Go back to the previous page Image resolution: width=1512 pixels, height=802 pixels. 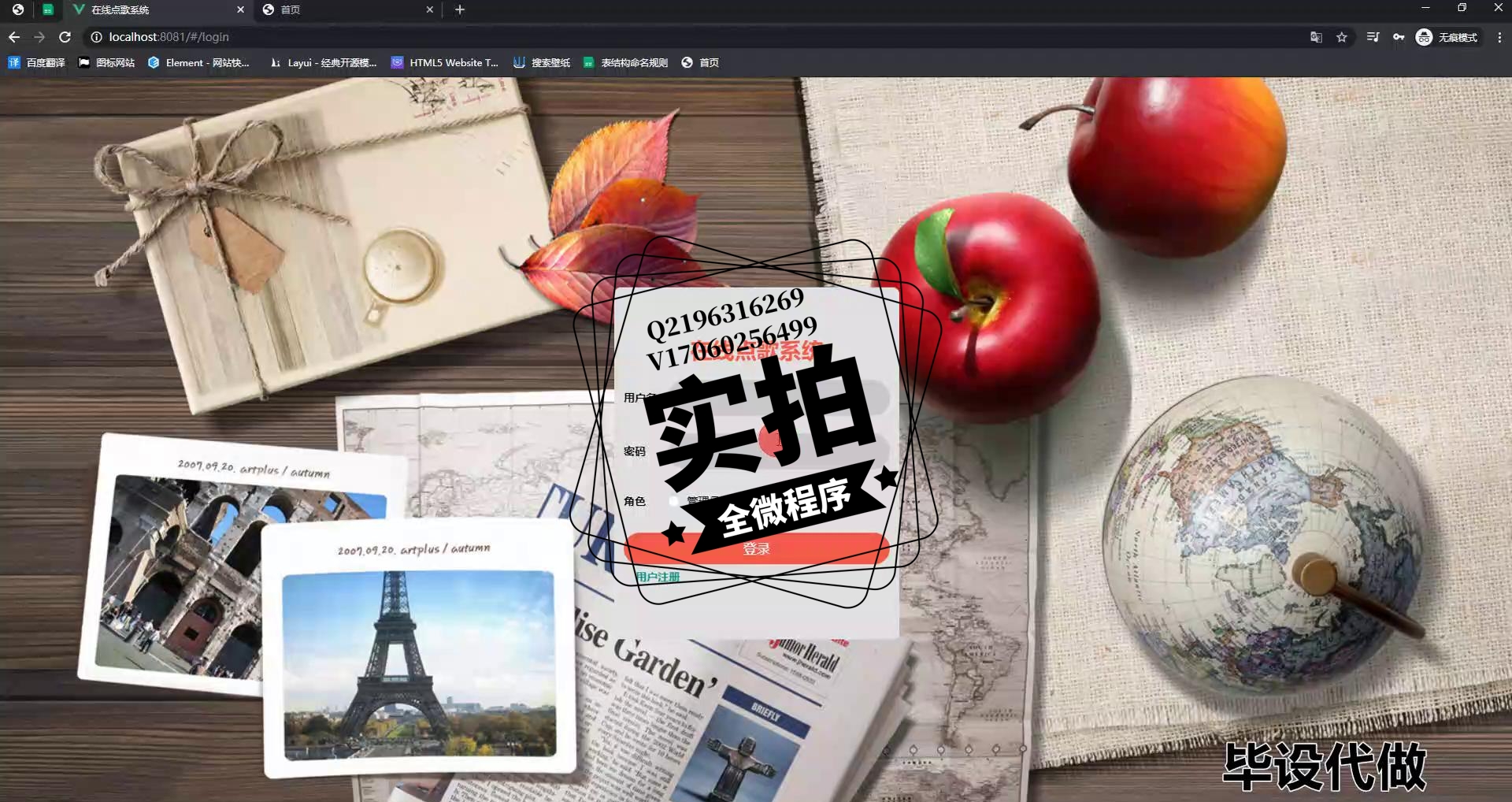click(x=14, y=37)
